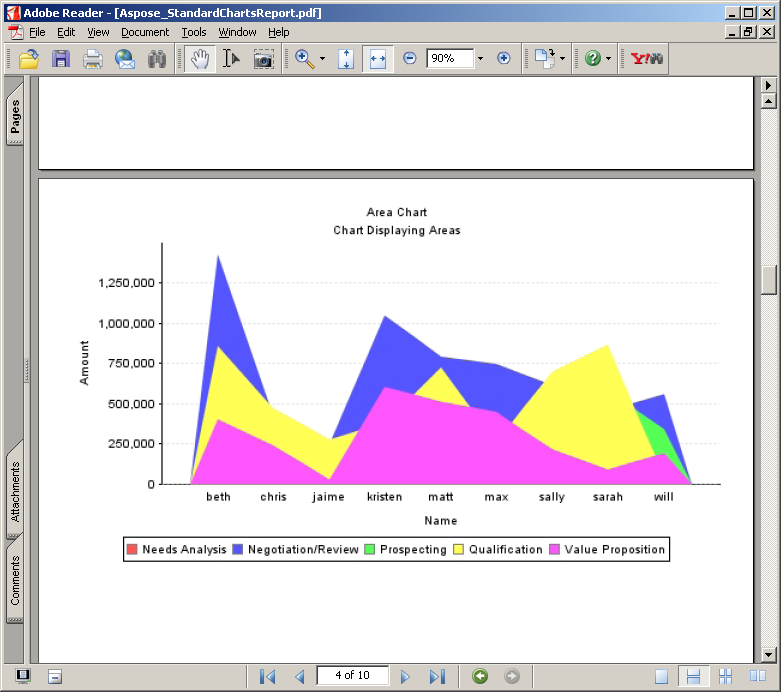
Task: Switch to Single Page layout view
Action: 661,676
